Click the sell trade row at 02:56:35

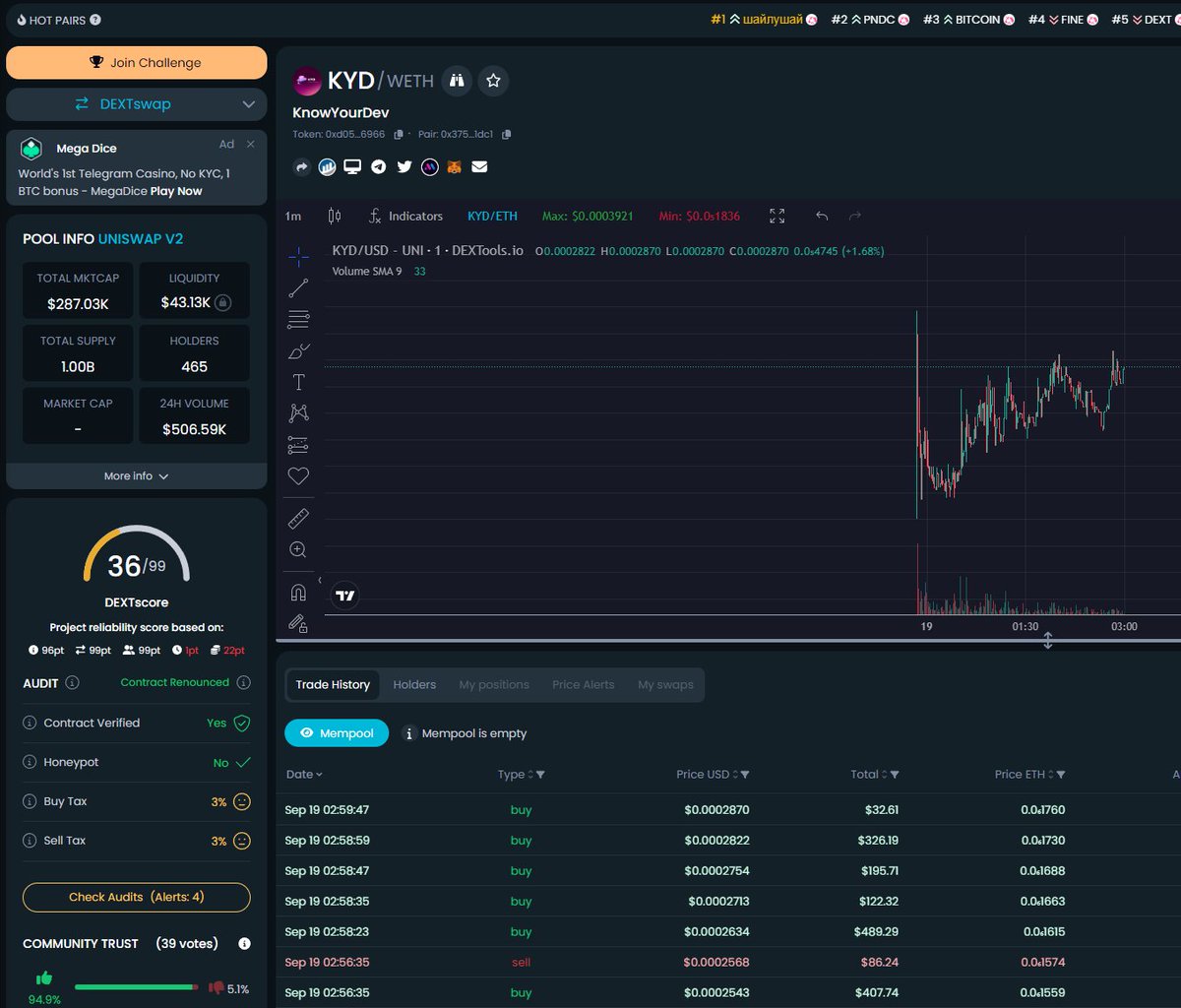[728, 962]
